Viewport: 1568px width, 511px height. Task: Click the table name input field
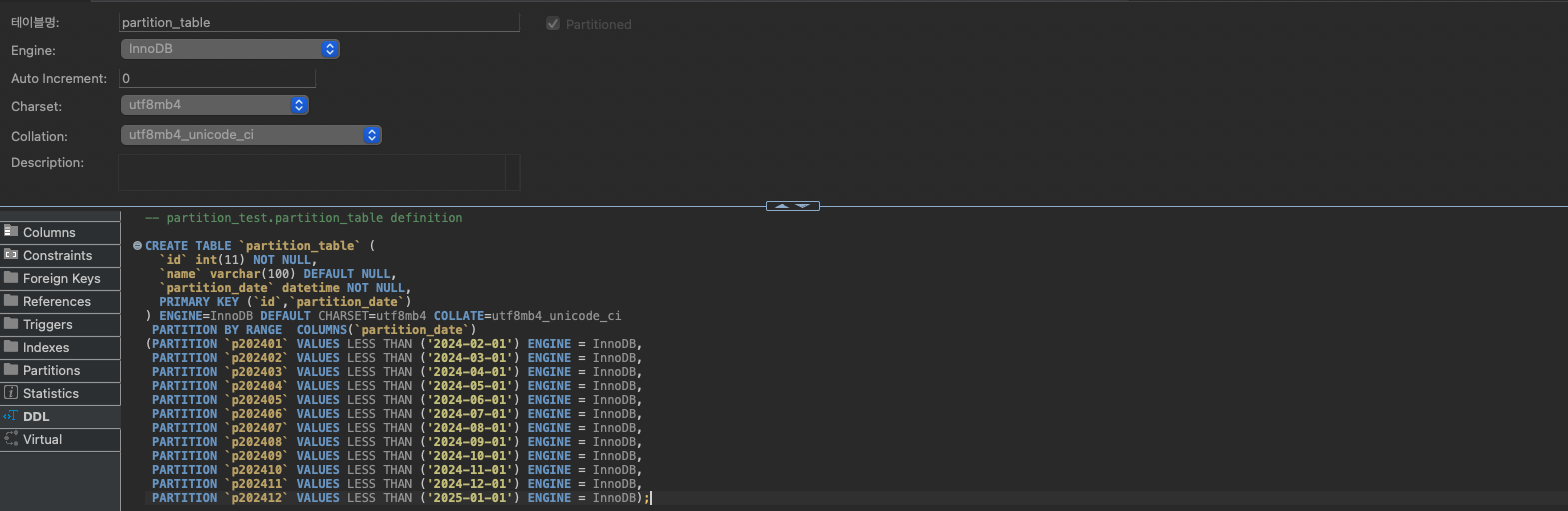(319, 22)
